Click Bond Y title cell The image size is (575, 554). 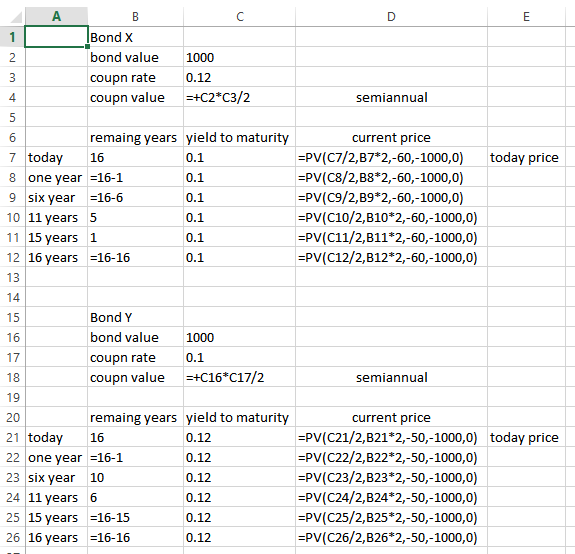click(x=135, y=318)
